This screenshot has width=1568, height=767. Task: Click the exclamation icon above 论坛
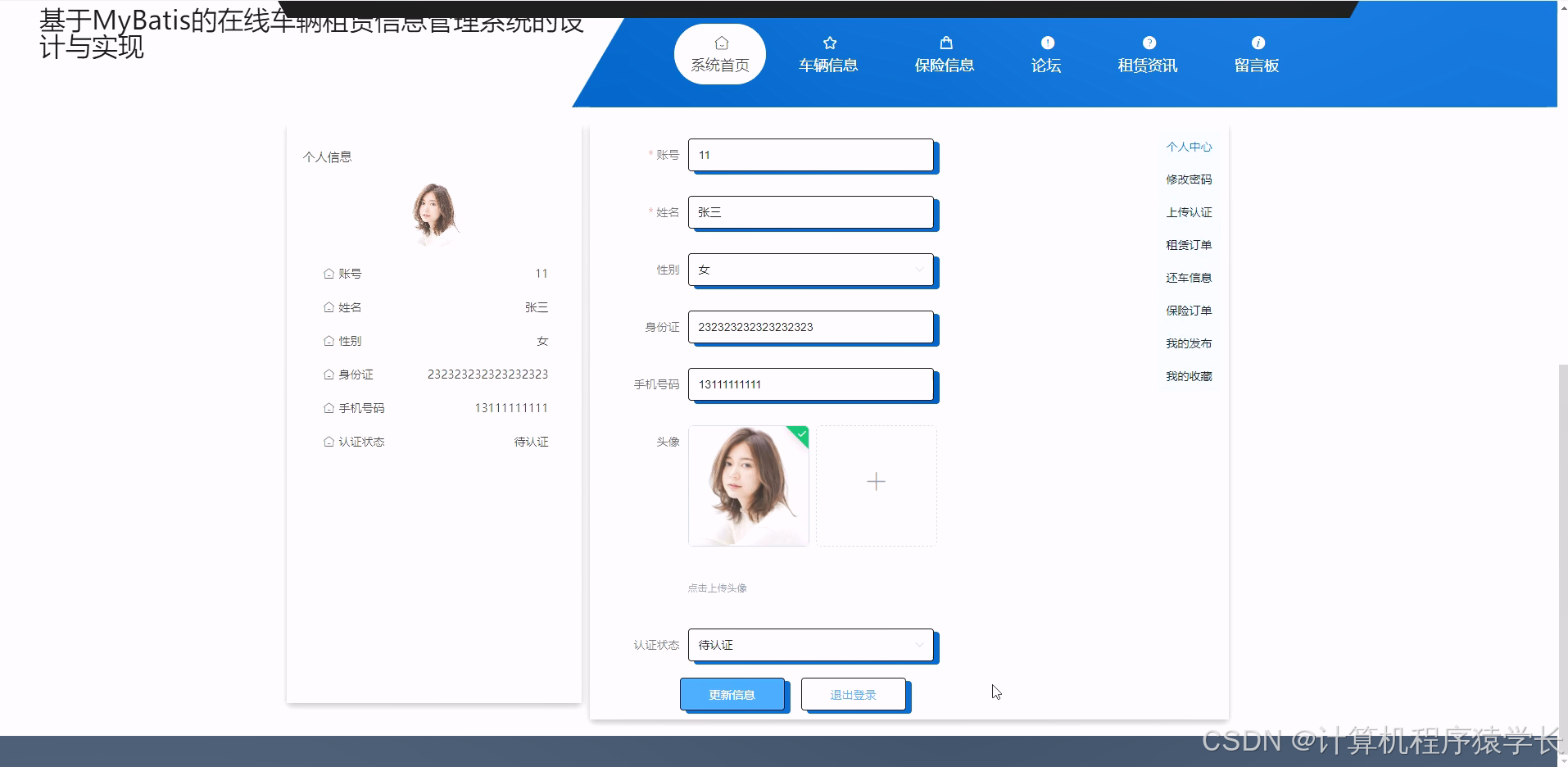pyautogui.click(x=1047, y=43)
